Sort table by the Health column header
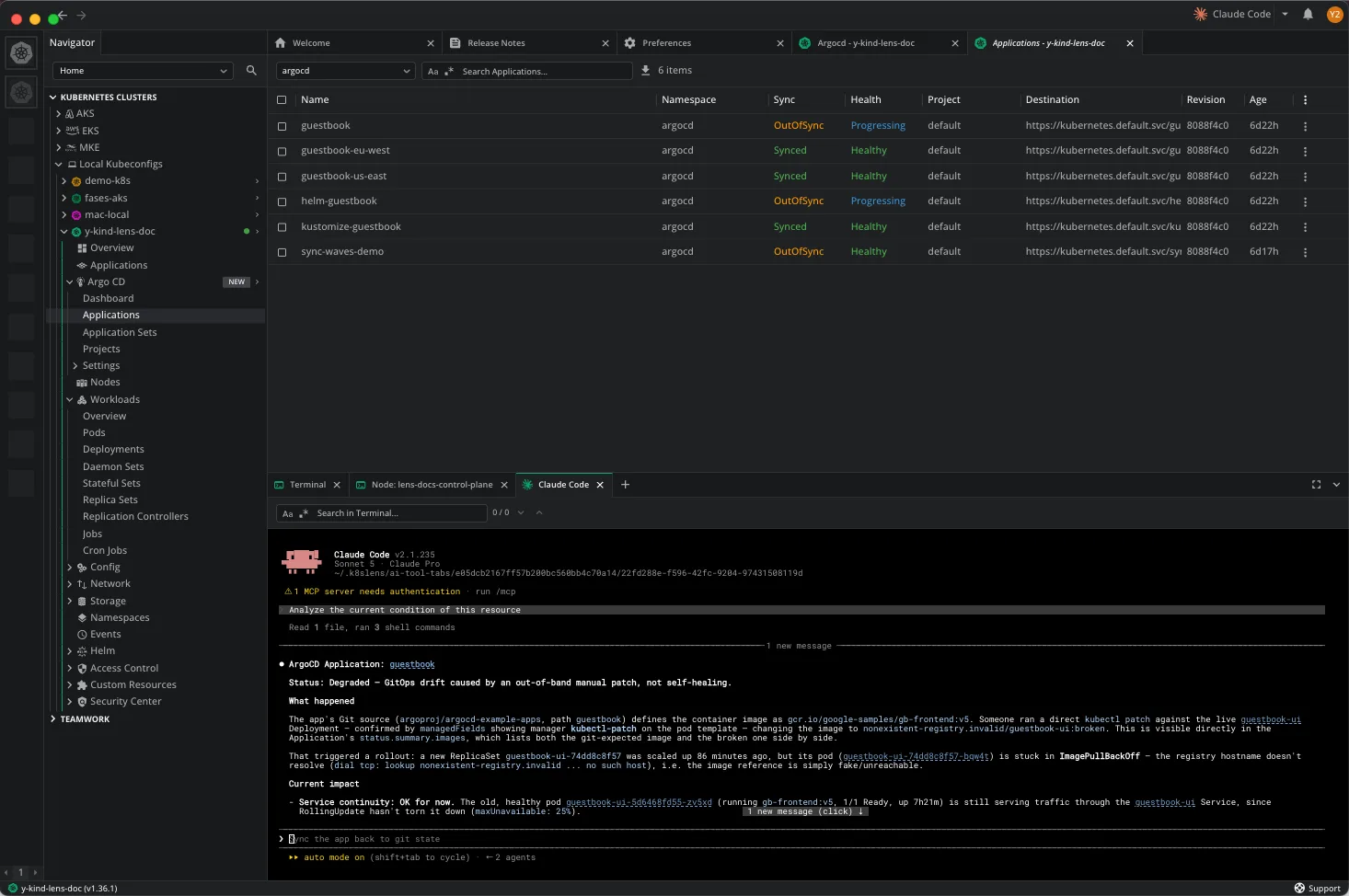Image resolution: width=1349 pixels, height=896 pixels. 865,100
